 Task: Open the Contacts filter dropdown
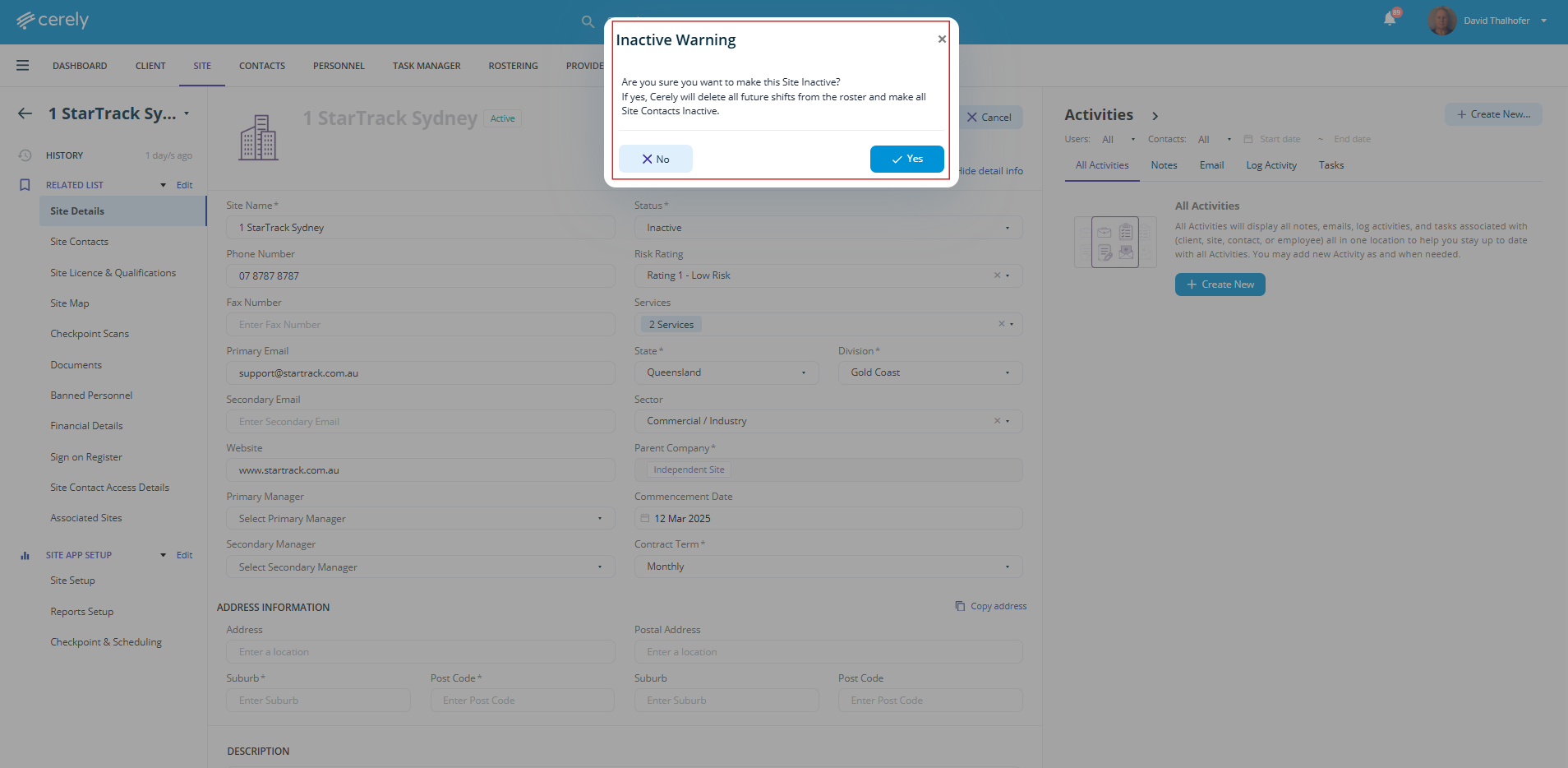1215,139
